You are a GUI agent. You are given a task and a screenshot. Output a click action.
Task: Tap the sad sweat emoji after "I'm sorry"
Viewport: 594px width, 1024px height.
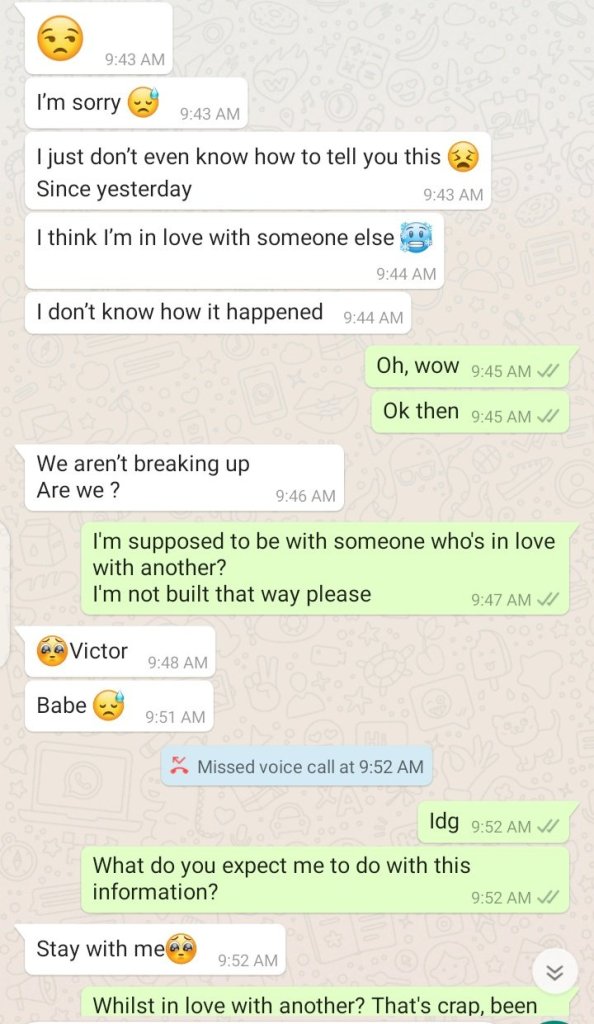coord(143,102)
